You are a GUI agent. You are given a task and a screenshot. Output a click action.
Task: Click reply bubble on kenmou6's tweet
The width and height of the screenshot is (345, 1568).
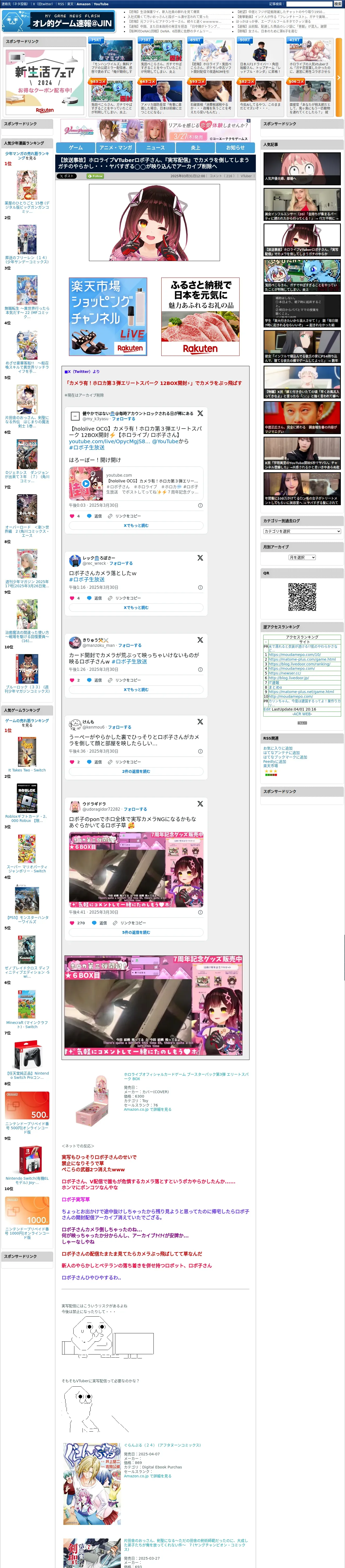(89, 762)
